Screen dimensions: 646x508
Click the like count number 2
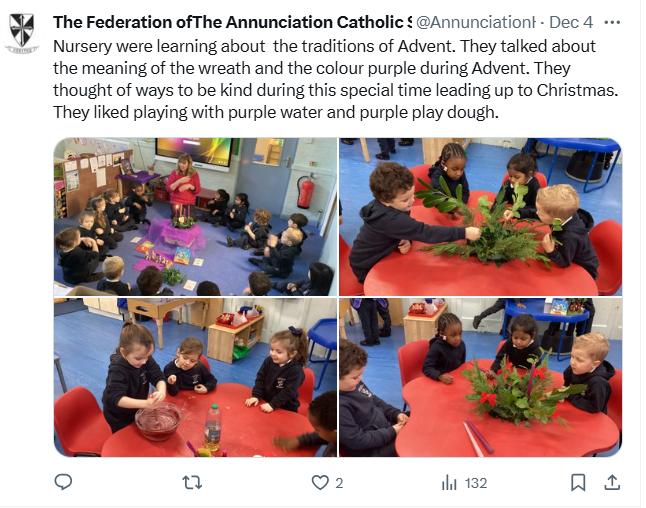click(x=339, y=483)
